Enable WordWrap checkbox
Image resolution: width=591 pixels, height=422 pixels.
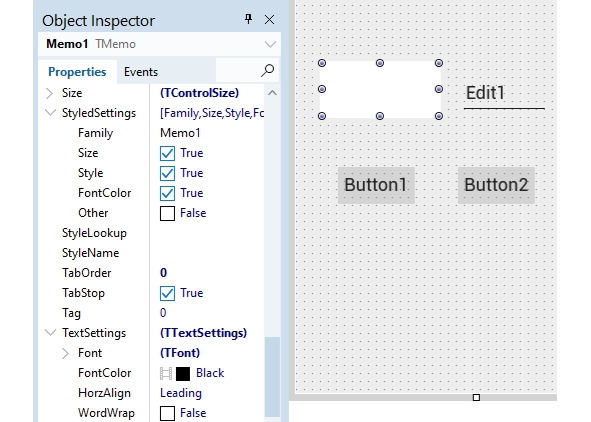point(167,413)
